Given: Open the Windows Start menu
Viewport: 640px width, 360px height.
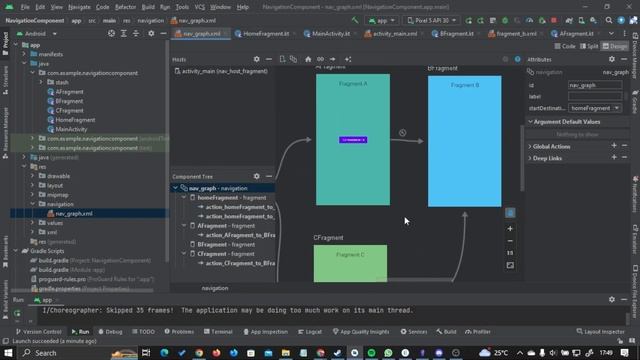Looking at the screenshot, I should pyautogui.click(x=8, y=353).
